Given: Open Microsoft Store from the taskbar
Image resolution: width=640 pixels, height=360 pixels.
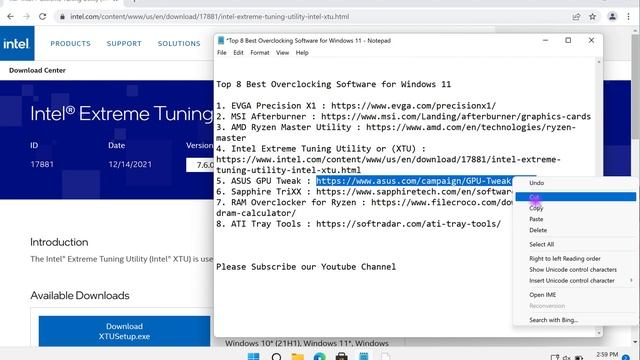Looking at the screenshot, I should coord(342,357).
